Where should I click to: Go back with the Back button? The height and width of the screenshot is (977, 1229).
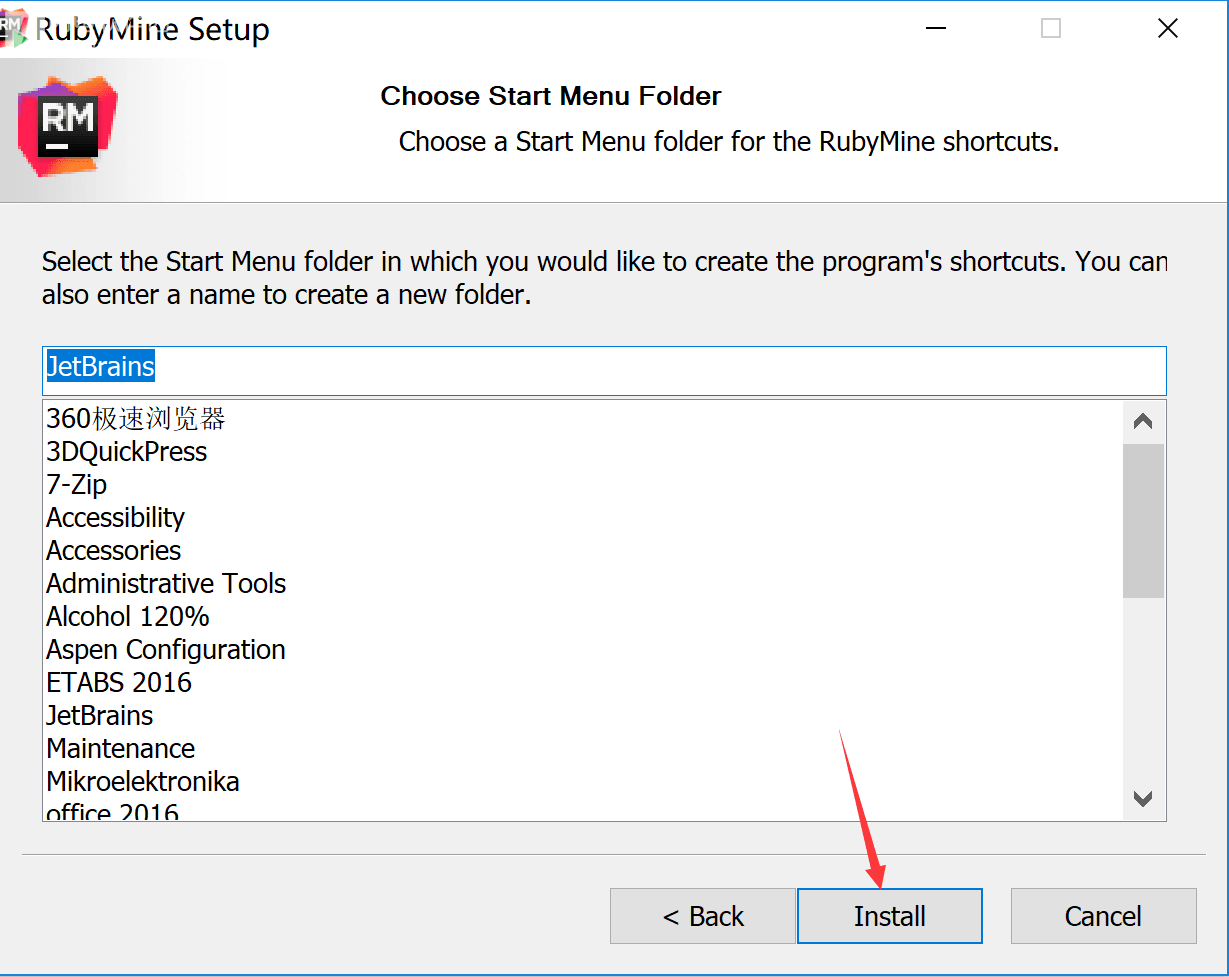point(703,916)
